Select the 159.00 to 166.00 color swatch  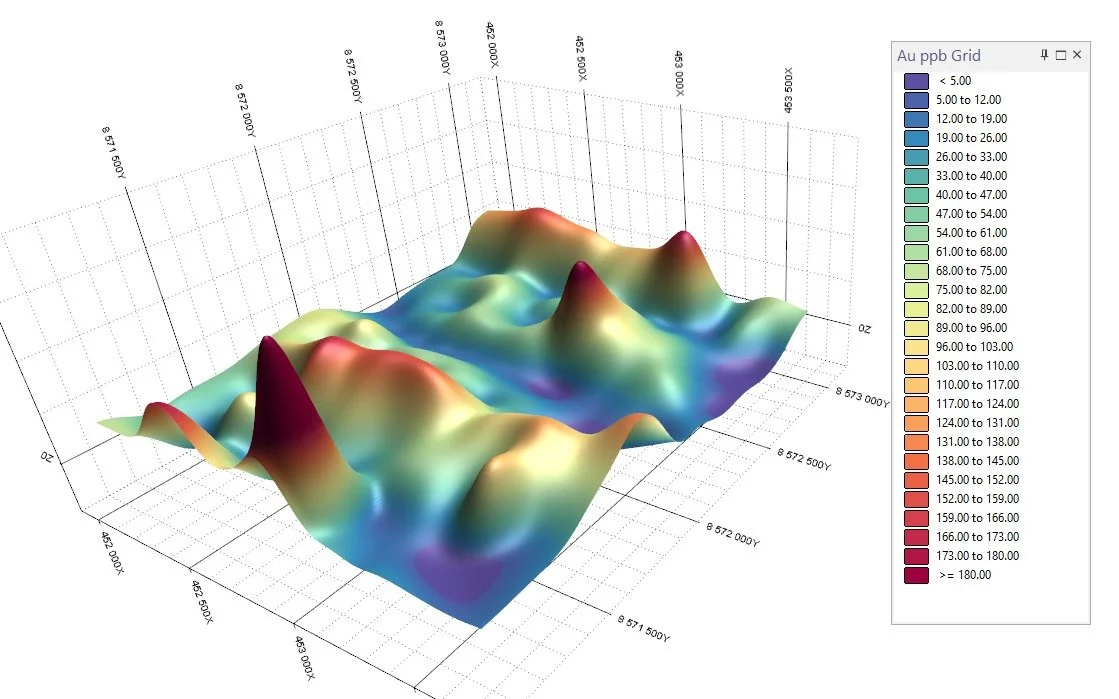coord(916,518)
